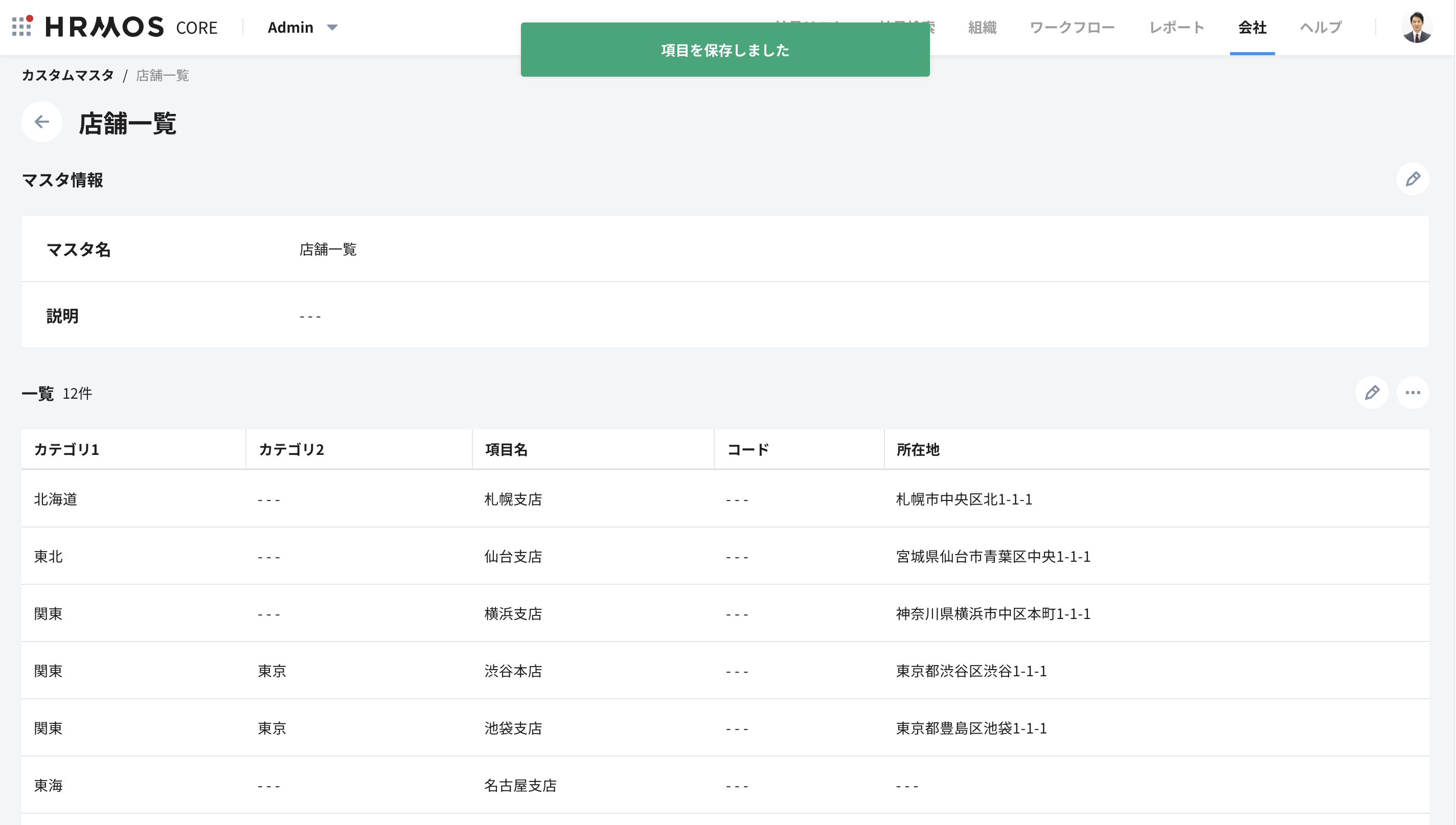Open the app launcher grid icon
Image resolution: width=1456 pixels, height=825 pixels.
click(21, 27)
